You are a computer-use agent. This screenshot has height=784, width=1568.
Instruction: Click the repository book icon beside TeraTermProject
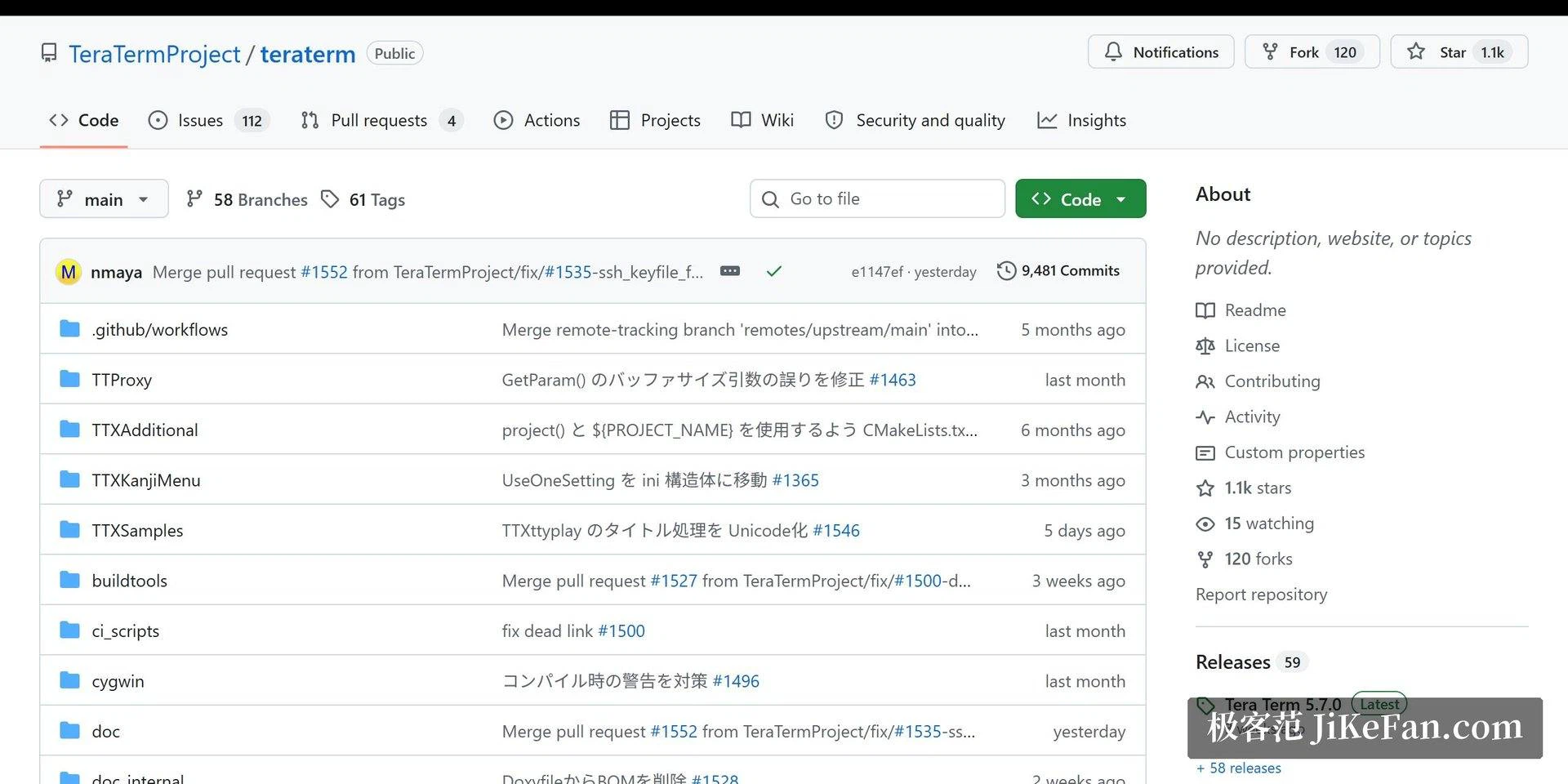tap(49, 53)
